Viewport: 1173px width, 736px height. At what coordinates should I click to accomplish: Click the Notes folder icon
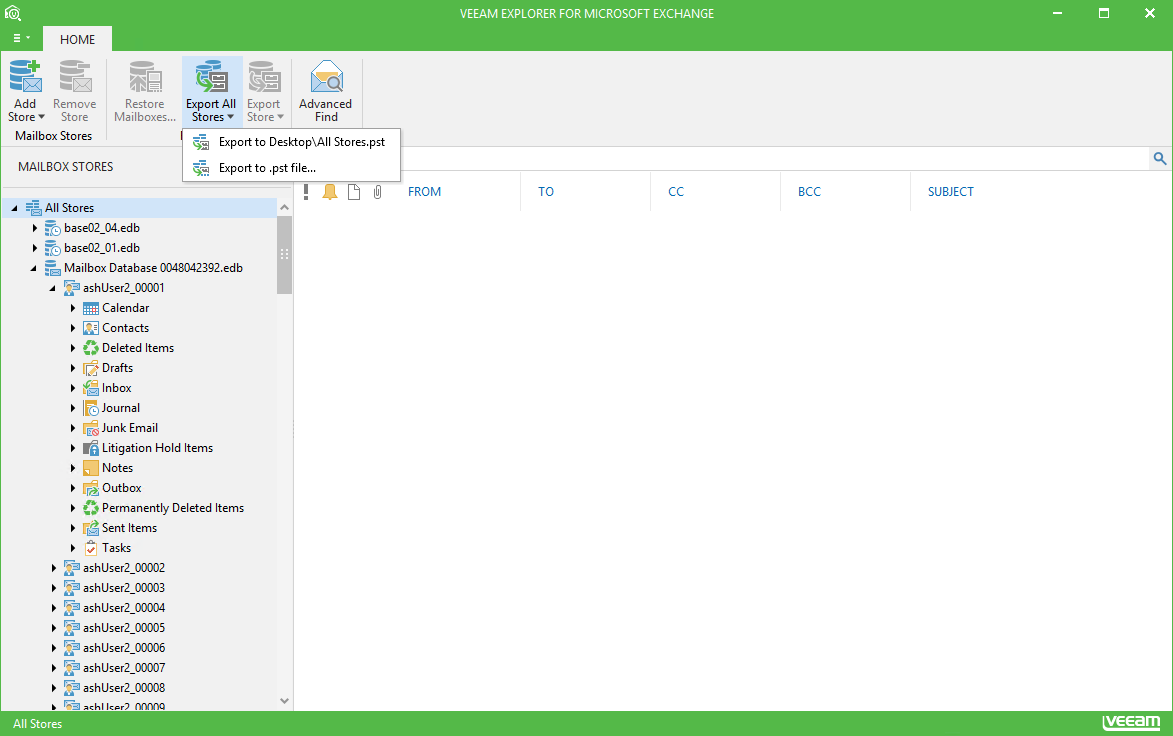pyautogui.click(x=91, y=468)
